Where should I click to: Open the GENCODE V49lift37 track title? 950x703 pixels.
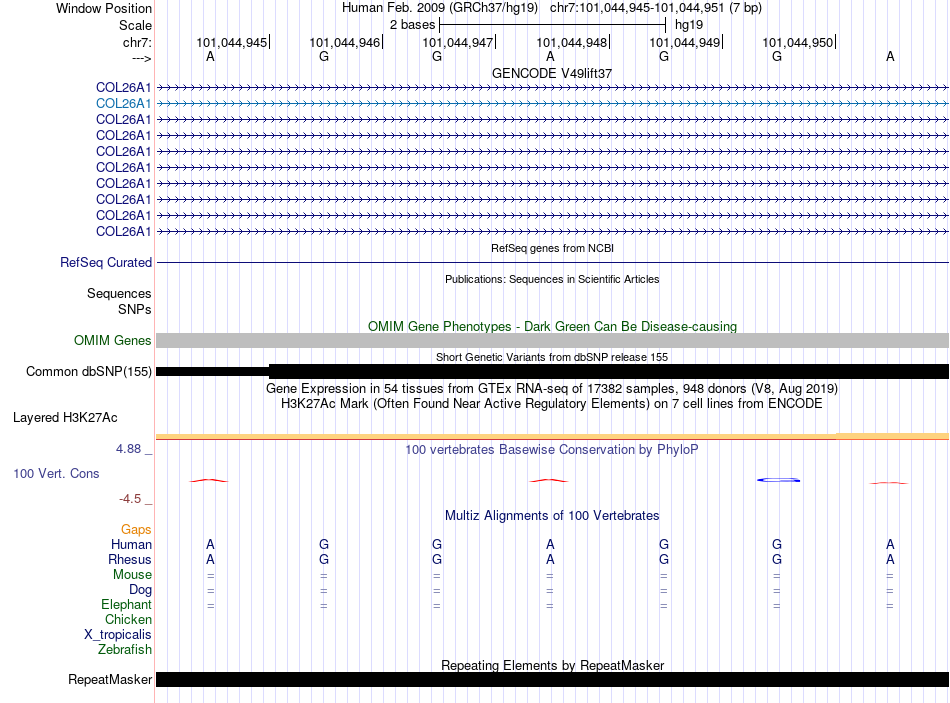pyautogui.click(x=552, y=73)
